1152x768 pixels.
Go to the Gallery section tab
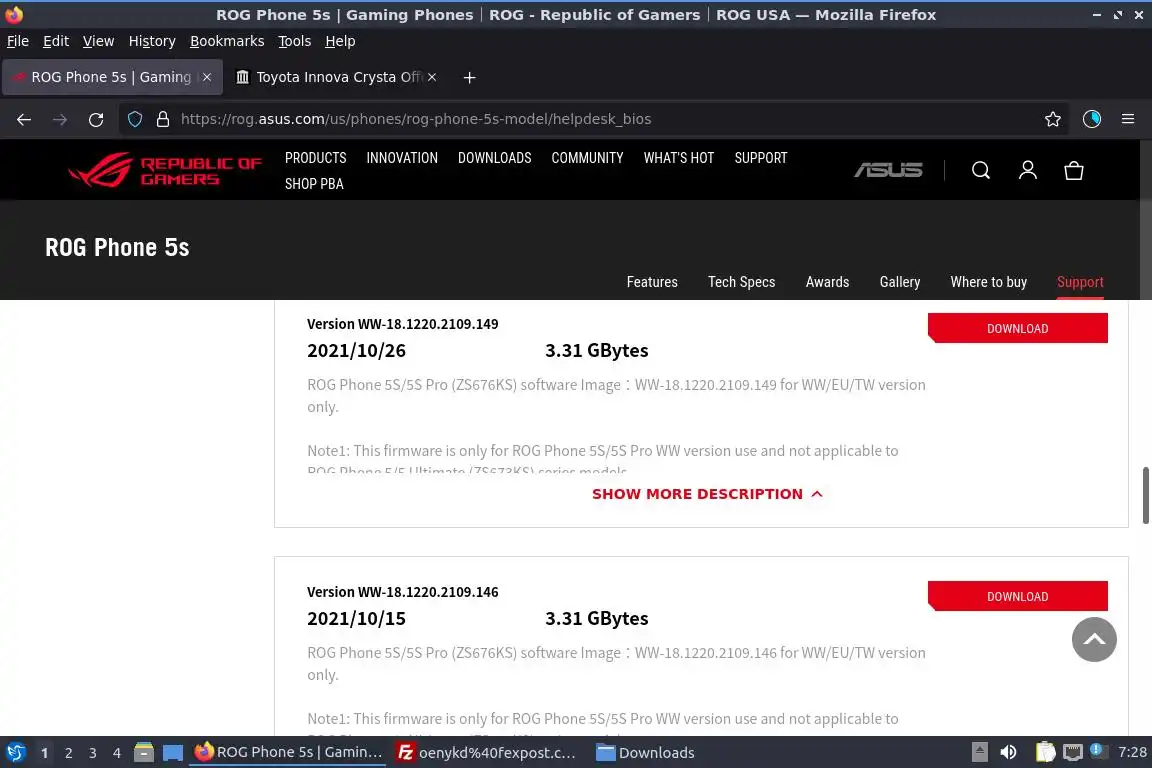pyautogui.click(x=899, y=282)
